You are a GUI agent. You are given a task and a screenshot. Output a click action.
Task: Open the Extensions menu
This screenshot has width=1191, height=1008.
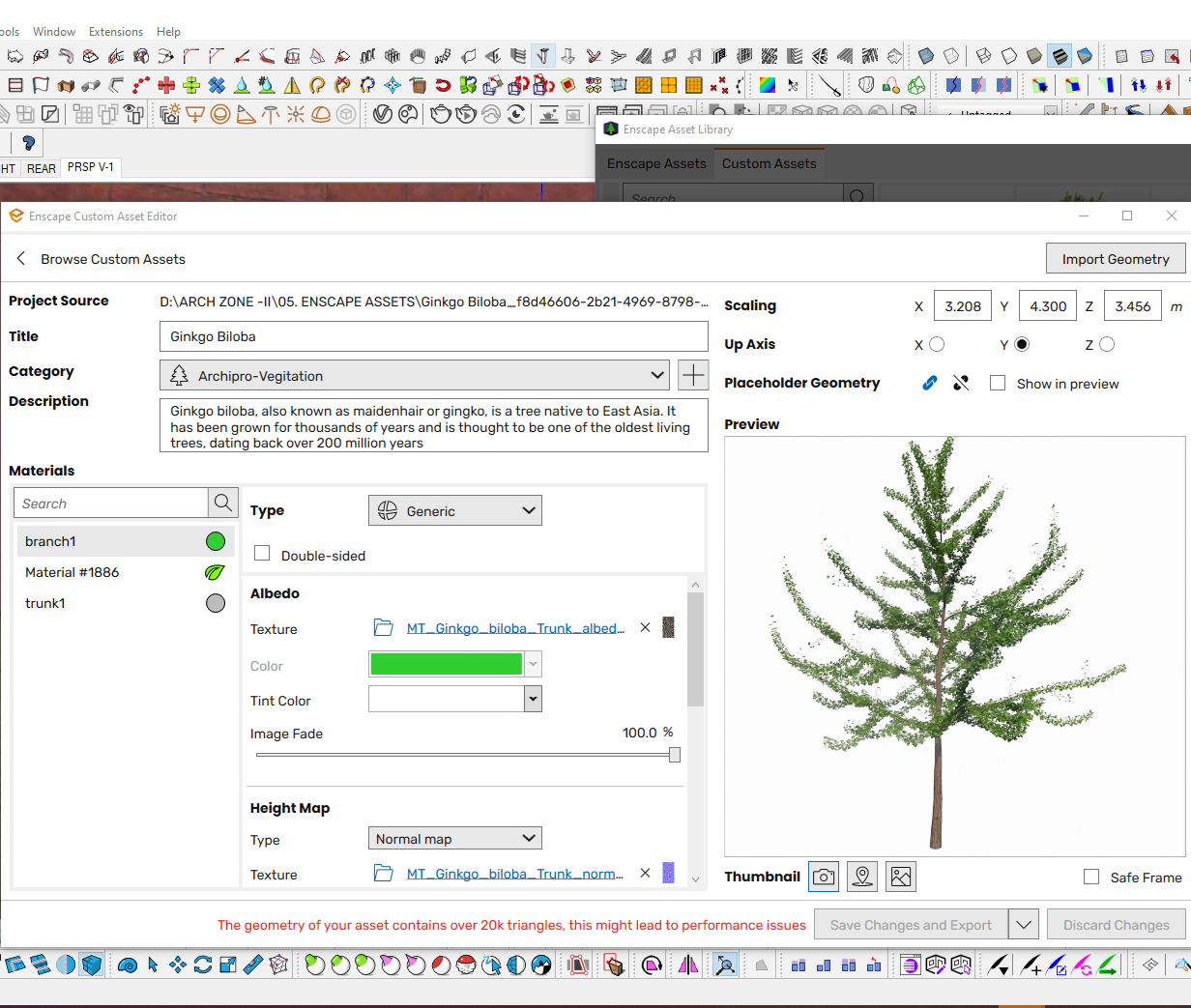(116, 32)
